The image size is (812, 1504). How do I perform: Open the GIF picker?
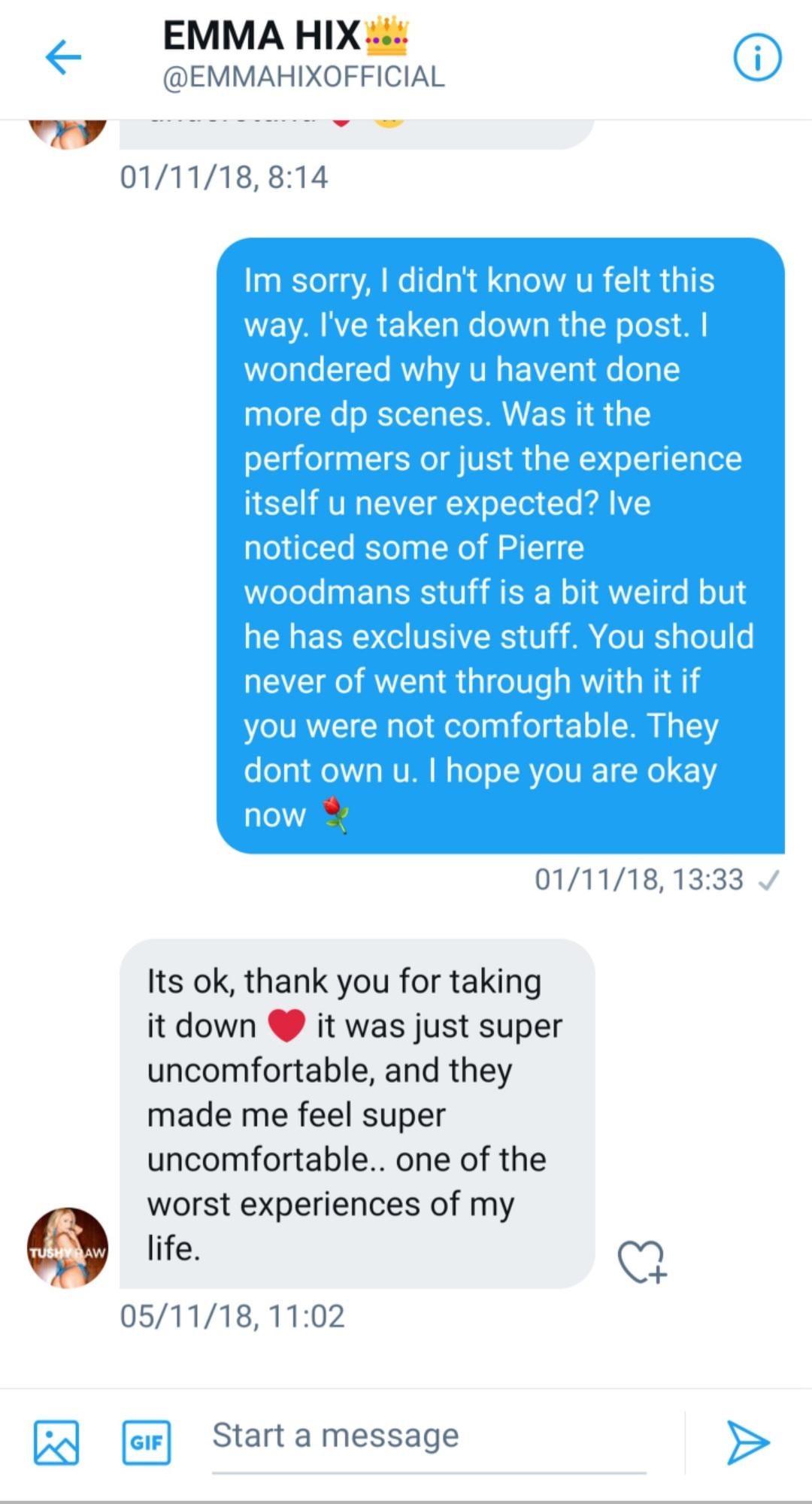click(147, 1442)
